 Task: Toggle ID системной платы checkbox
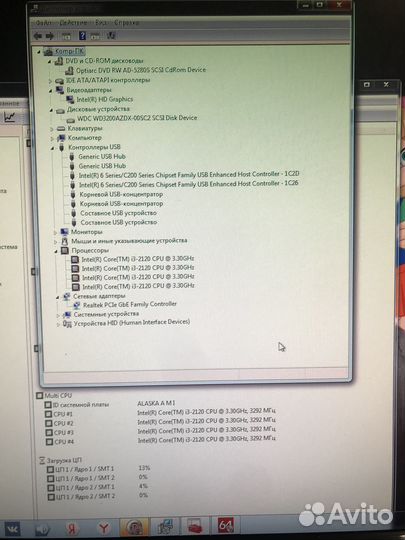[x=48, y=405]
